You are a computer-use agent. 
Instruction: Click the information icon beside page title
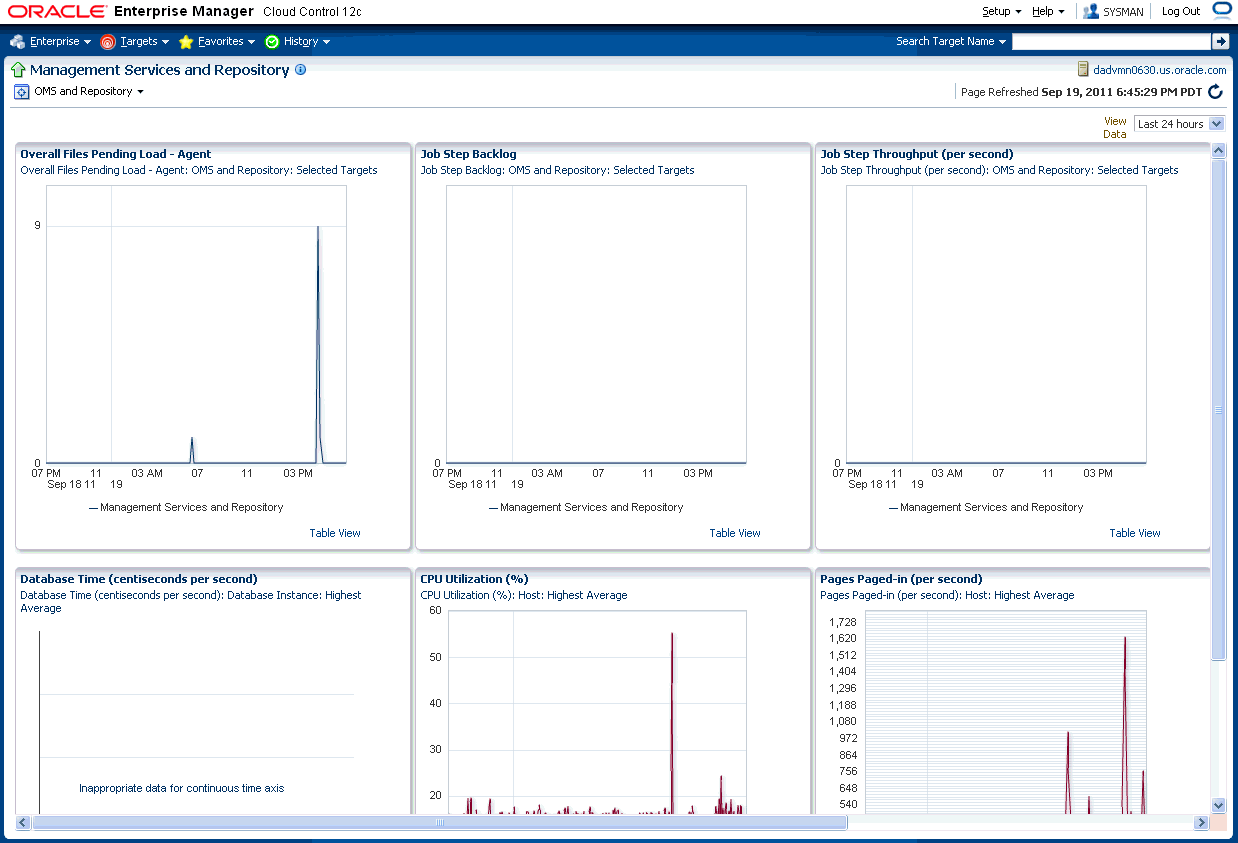301,70
